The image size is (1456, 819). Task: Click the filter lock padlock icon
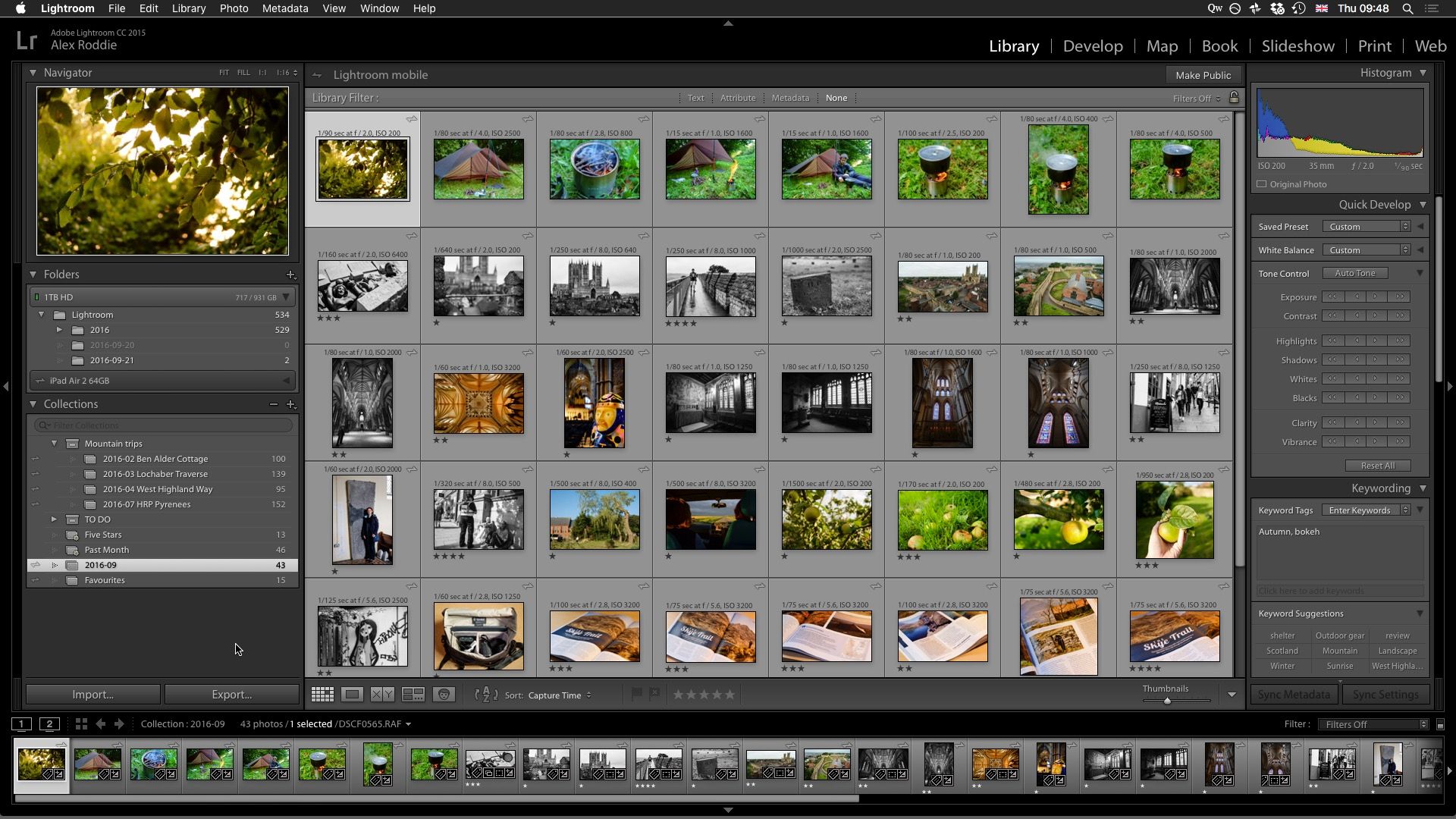coord(1234,98)
